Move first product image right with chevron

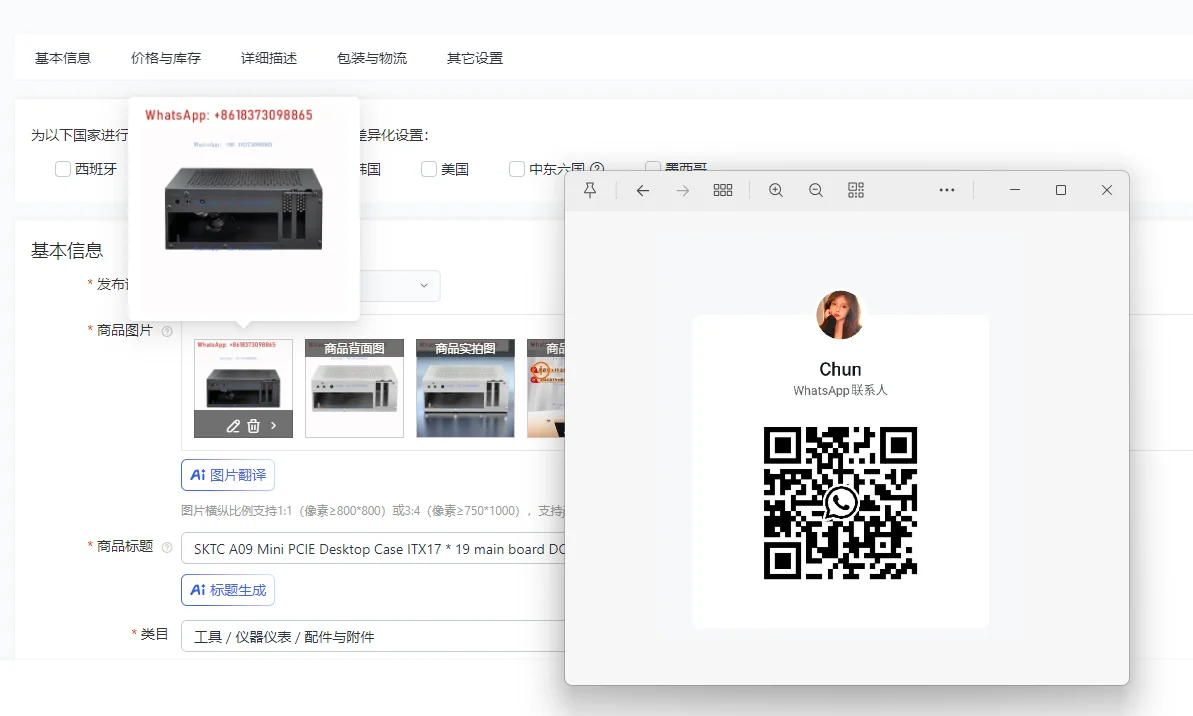click(274, 426)
